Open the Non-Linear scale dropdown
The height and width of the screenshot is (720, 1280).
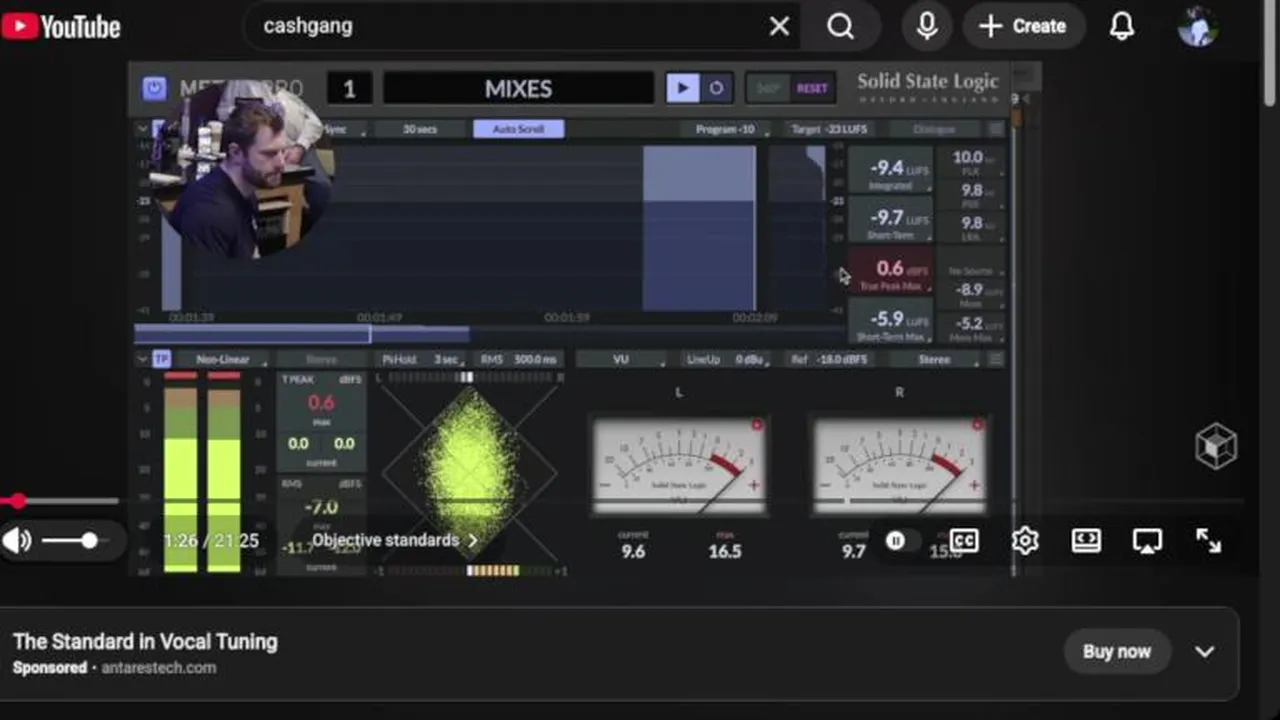pos(223,359)
